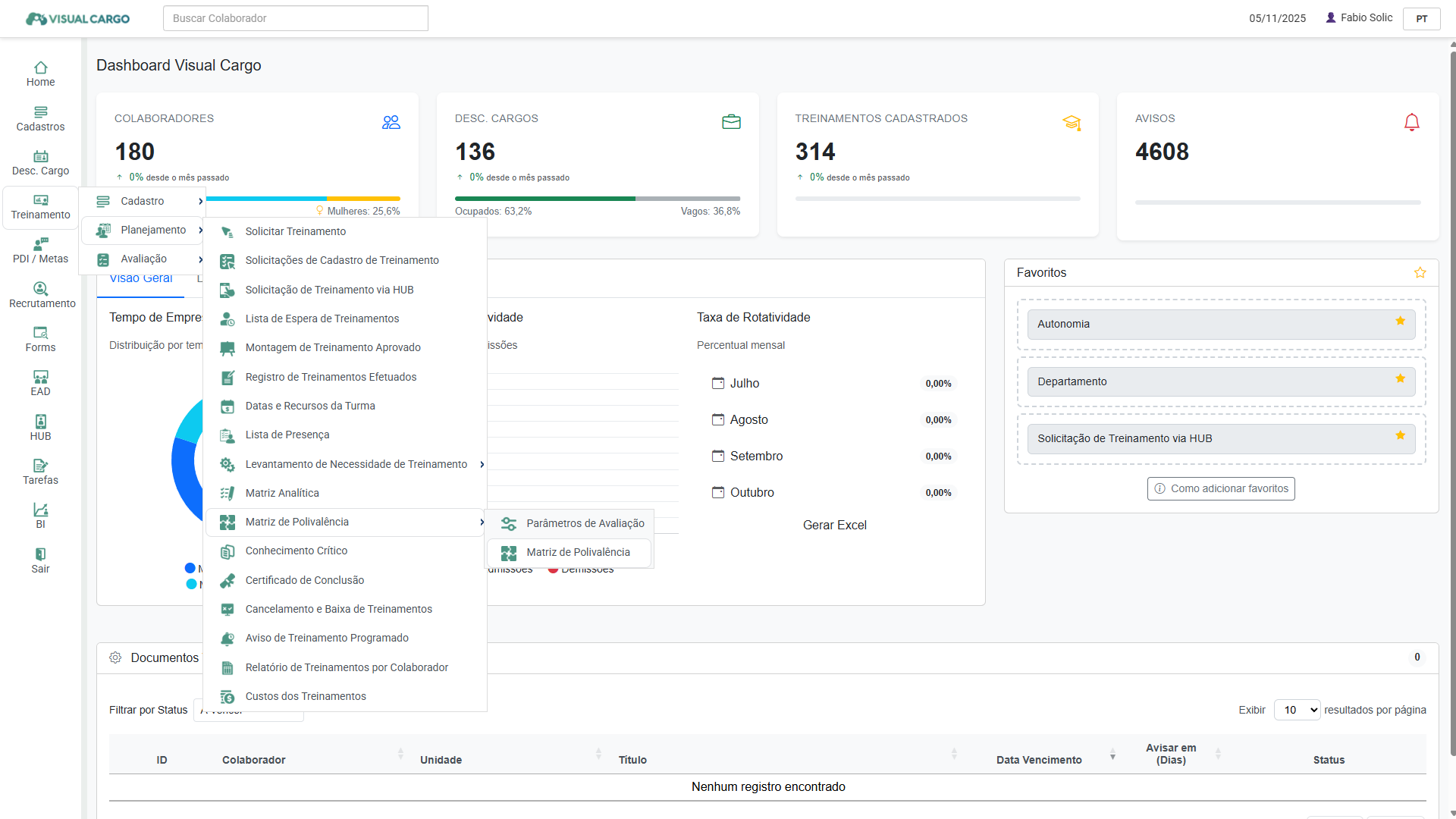Screen dimensions: 1456x819
Task: Click Como adicionar favoritos button
Action: (1221, 488)
